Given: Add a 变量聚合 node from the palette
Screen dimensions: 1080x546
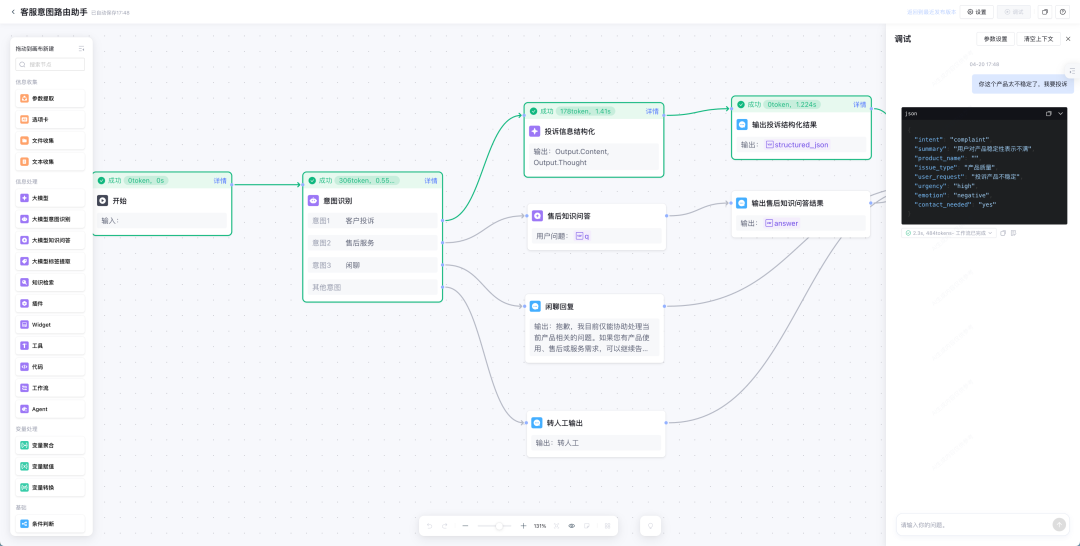Looking at the screenshot, I should click(50, 445).
